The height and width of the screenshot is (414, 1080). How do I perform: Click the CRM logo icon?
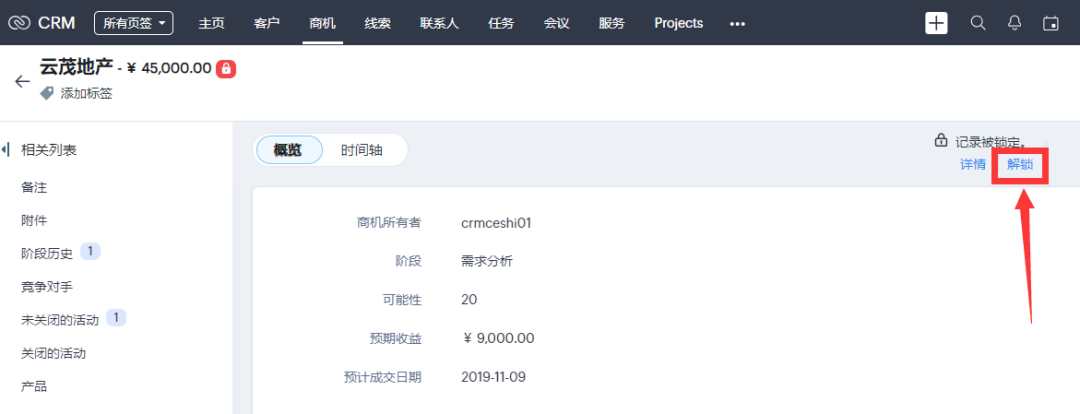pyautogui.click(x=19, y=23)
